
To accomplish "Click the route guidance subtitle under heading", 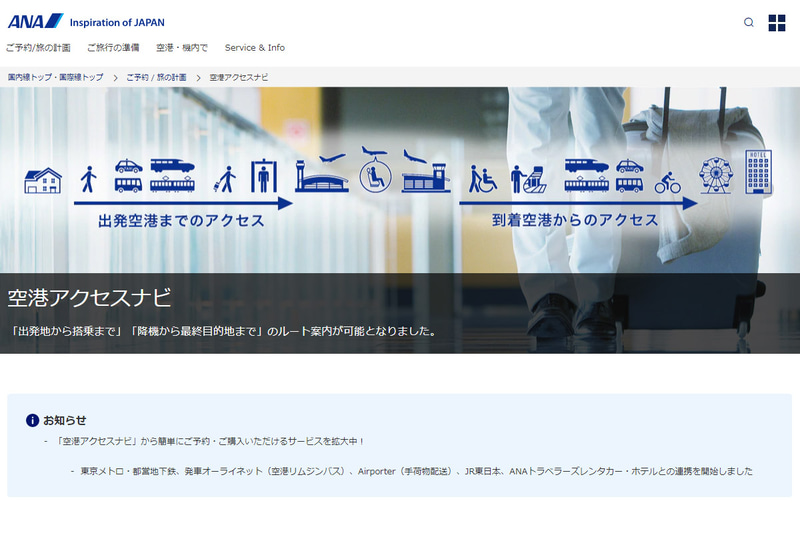I will (x=223, y=331).
